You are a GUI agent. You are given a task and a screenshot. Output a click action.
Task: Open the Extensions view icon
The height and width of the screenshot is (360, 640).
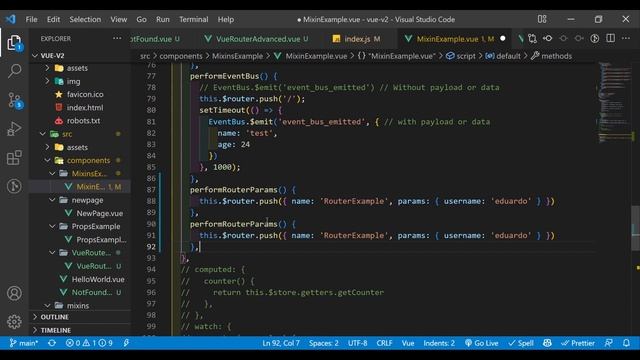14,158
